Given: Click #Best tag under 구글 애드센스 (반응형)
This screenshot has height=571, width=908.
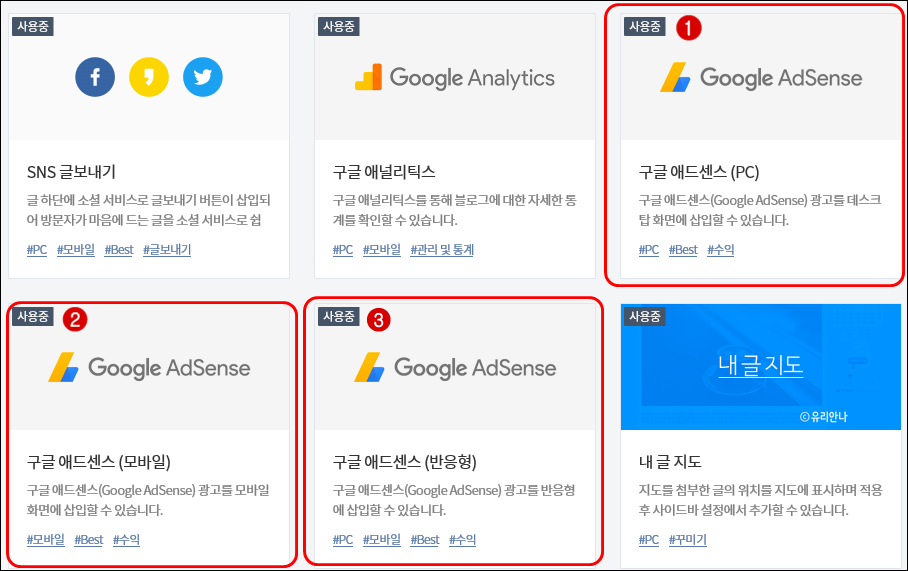Looking at the screenshot, I should [x=425, y=540].
